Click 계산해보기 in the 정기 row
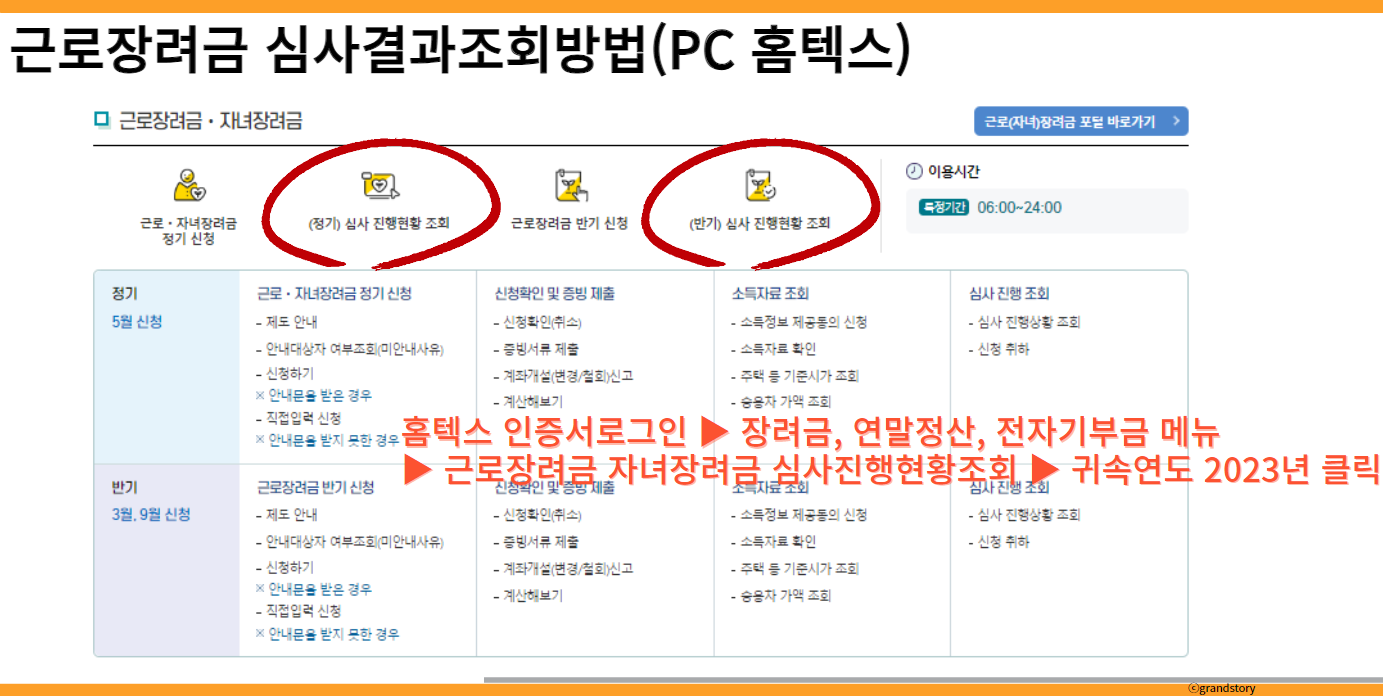 coord(528,401)
